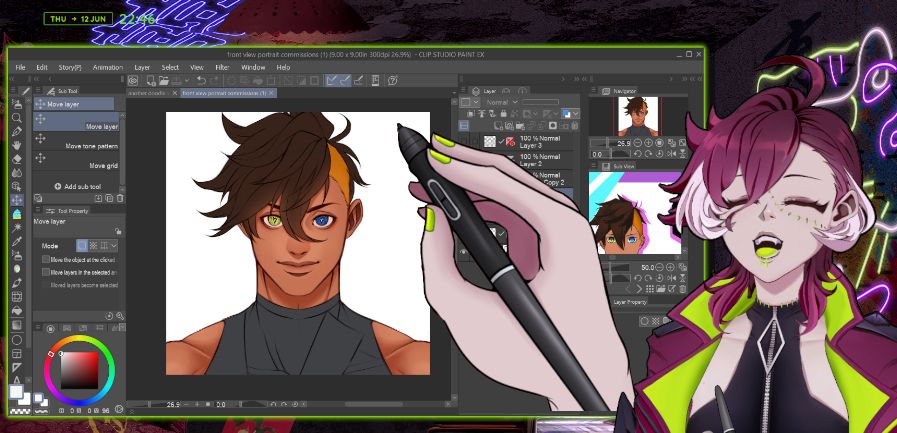Rotate left in the Navigator panel
897x433 pixels.
click(x=637, y=154)
